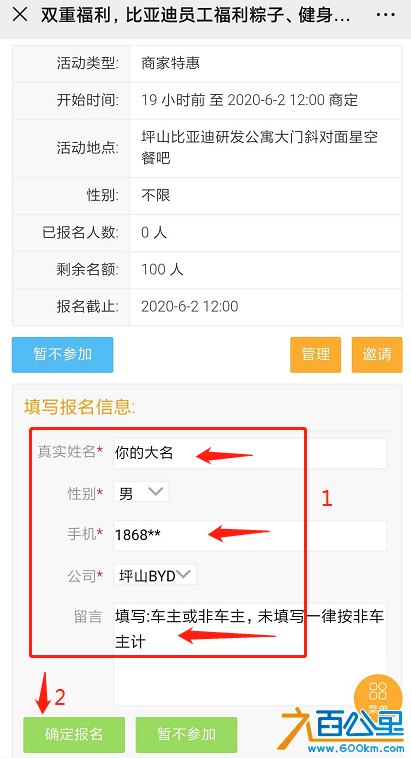
Task: Click the 活动地点 address value cell
Action: tap(266, 148)
